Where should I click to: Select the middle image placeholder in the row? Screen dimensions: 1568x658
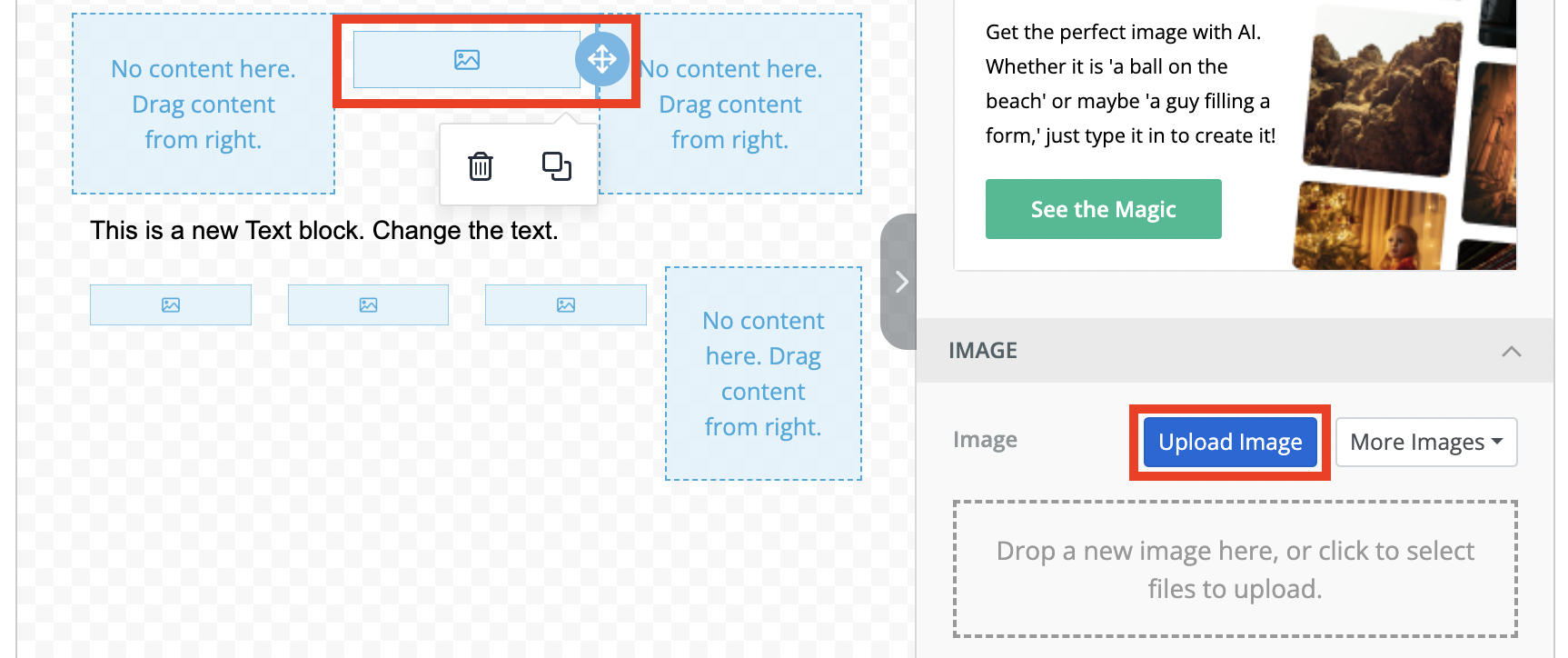click(368, 305)
